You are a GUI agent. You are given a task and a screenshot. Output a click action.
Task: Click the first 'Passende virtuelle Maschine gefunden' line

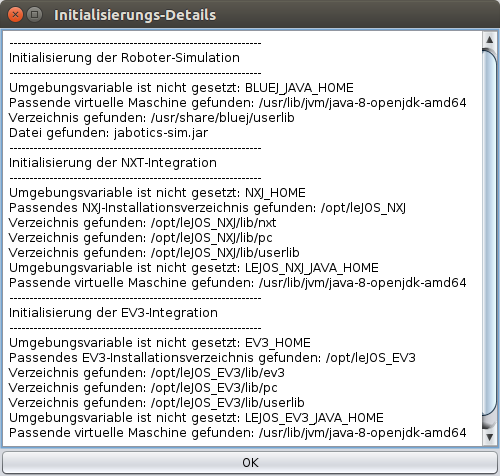click(x=238, y=103)
